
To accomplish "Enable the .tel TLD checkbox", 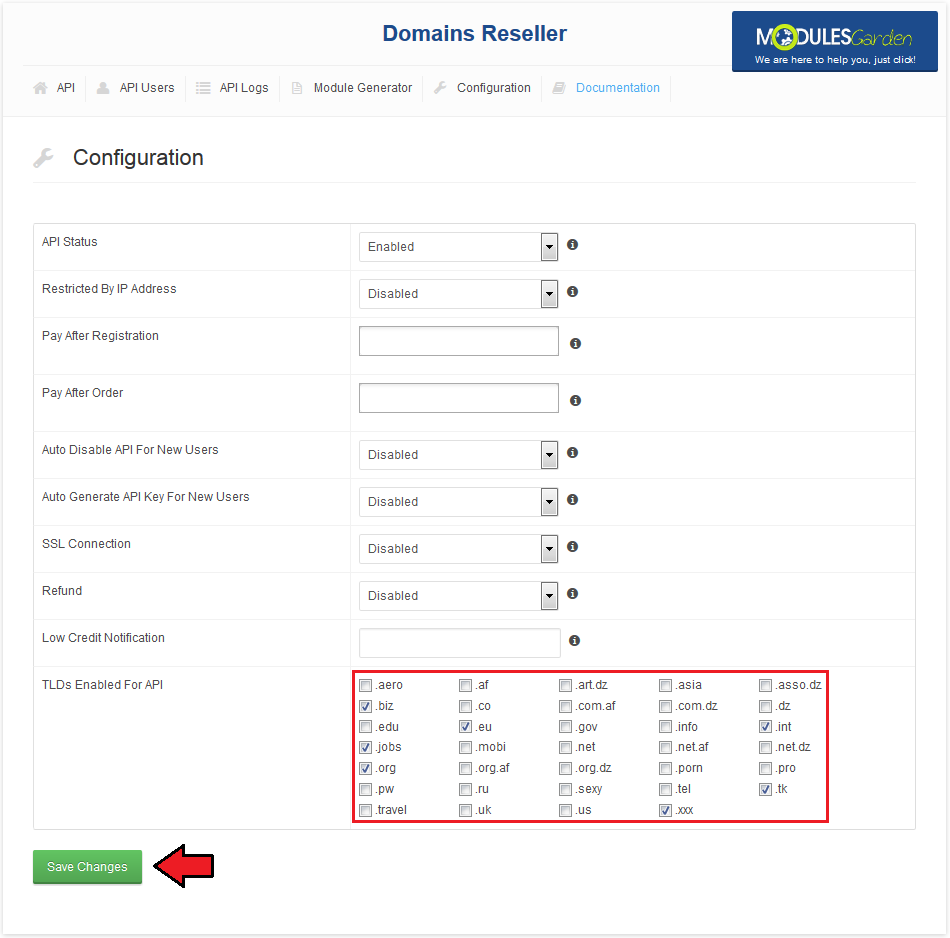I will click(x=665, y=789).
